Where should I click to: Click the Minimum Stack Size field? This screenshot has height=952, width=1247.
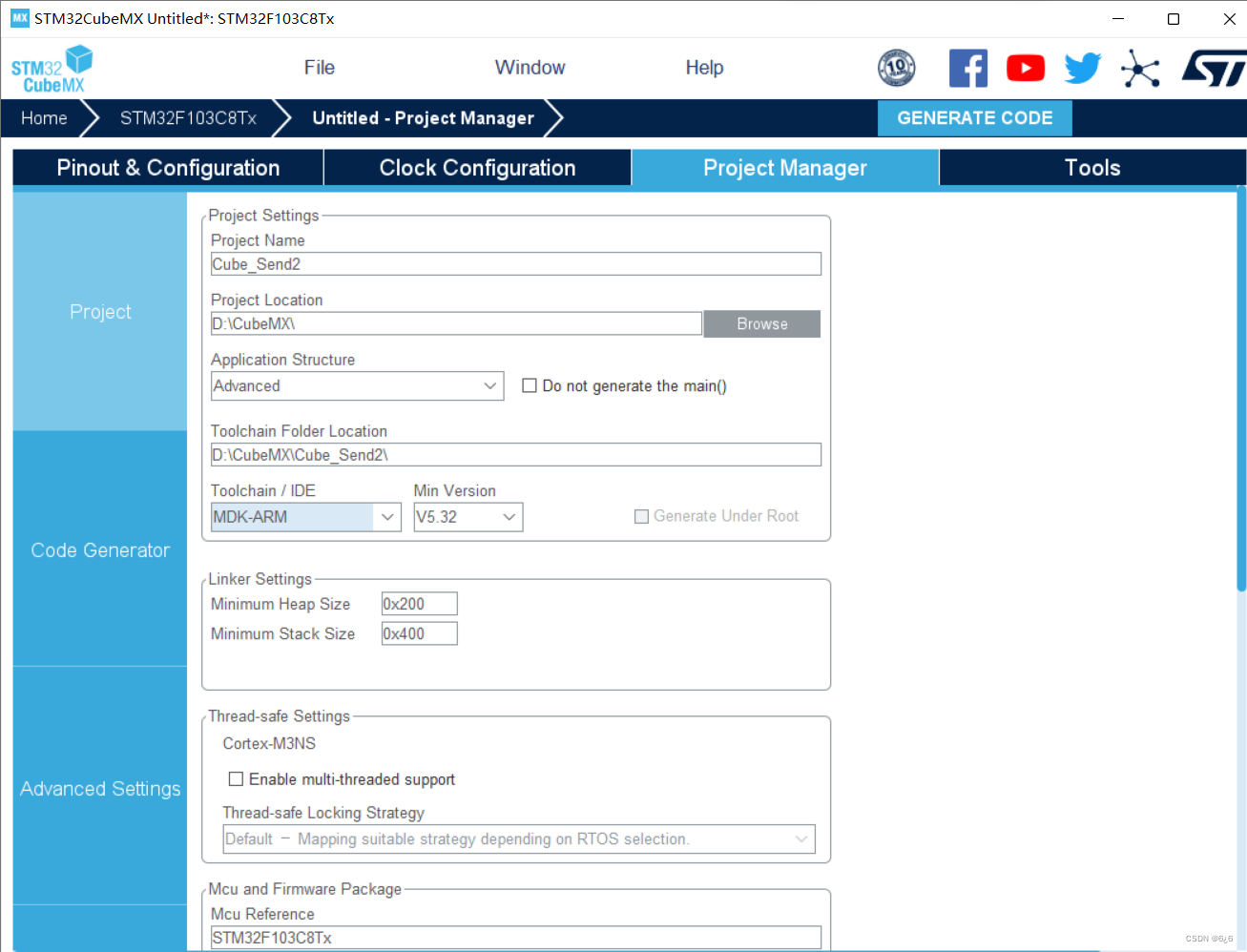(419, 633)
